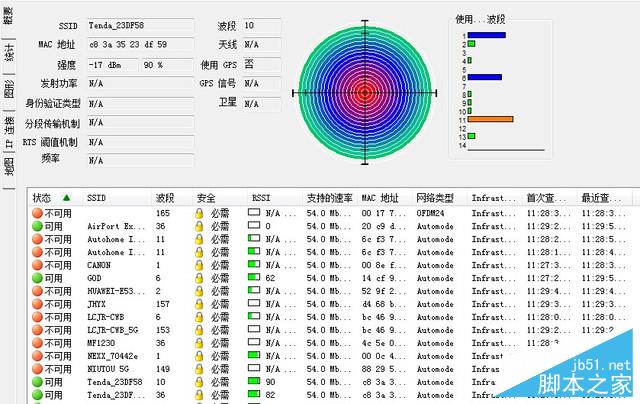The image size is (640, 404).
Task: Click signal bar icon in NEXX_70442e row
Action: 254,355
